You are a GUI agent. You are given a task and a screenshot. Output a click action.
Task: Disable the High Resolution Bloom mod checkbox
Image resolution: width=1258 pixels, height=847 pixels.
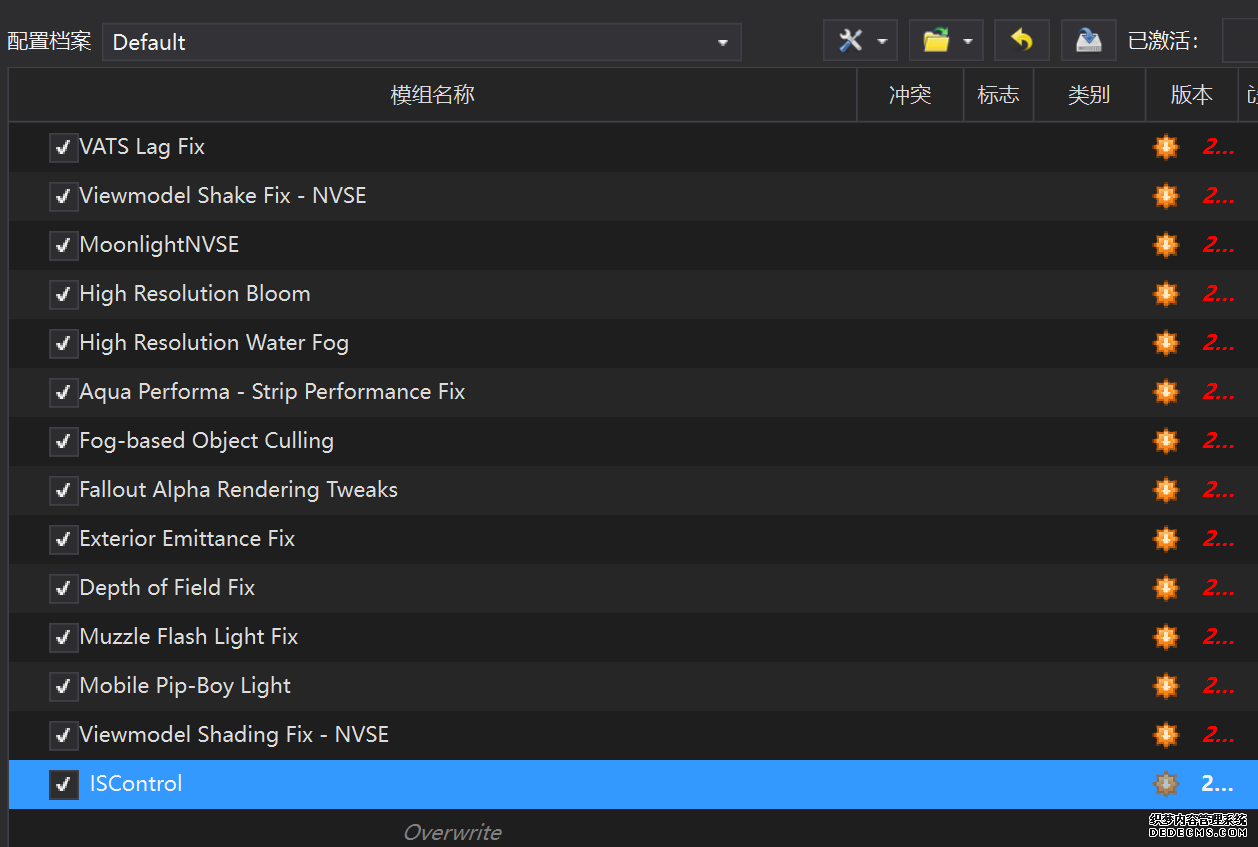pos(64,295)
